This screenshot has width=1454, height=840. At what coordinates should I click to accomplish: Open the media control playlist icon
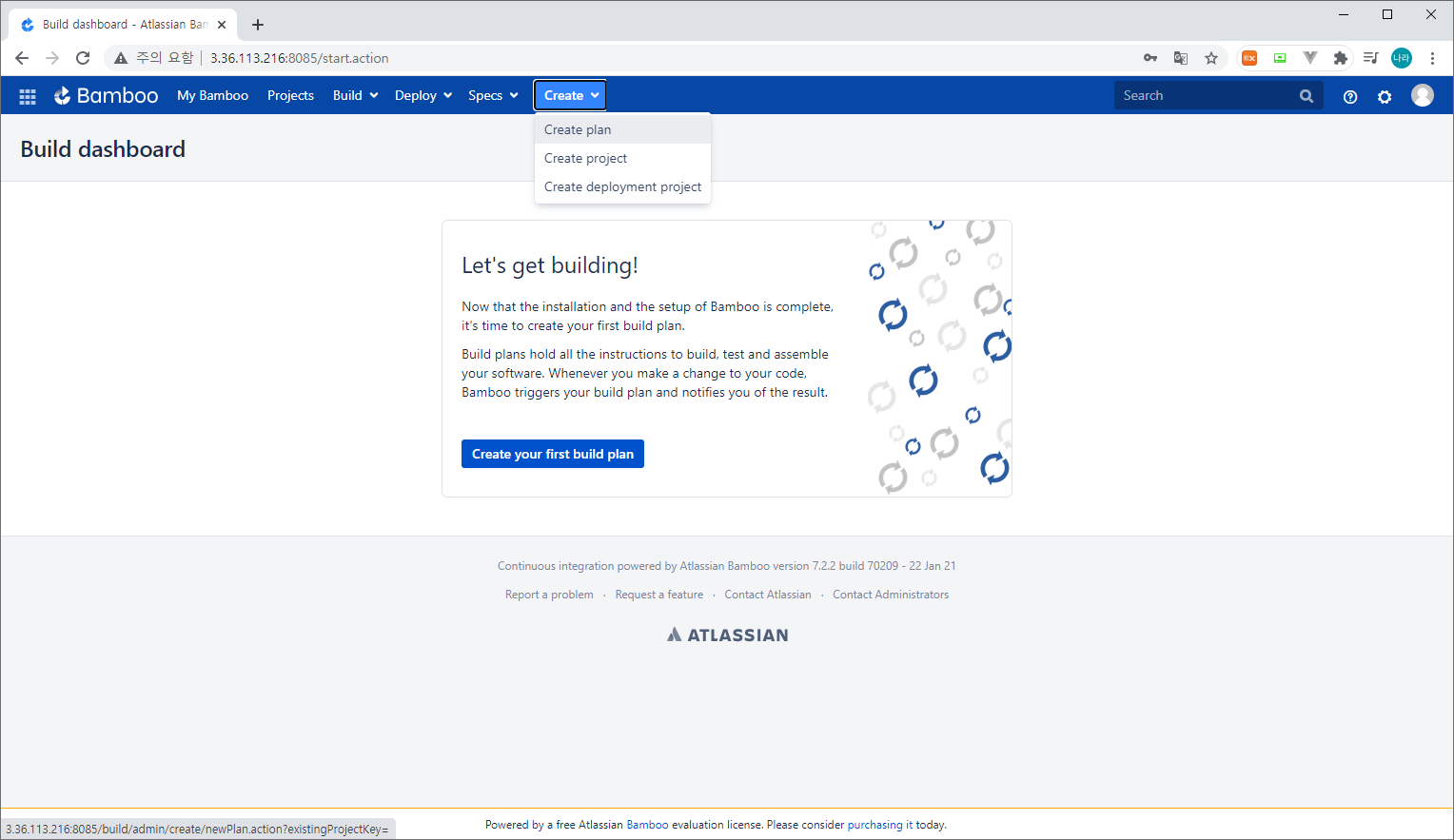coord(1371,58)
